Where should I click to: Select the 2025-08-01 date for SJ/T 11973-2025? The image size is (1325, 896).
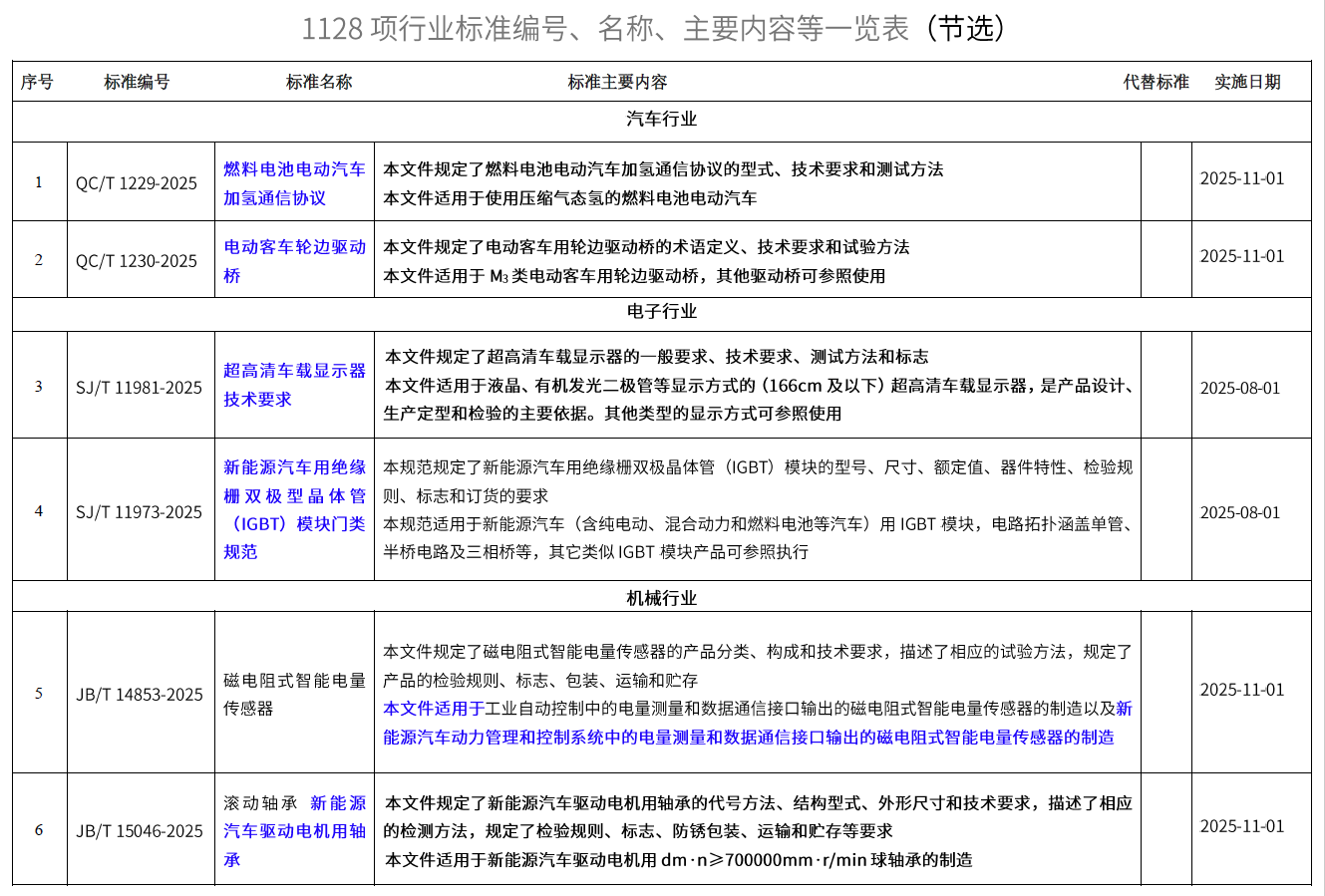[x=1240, y=512]
